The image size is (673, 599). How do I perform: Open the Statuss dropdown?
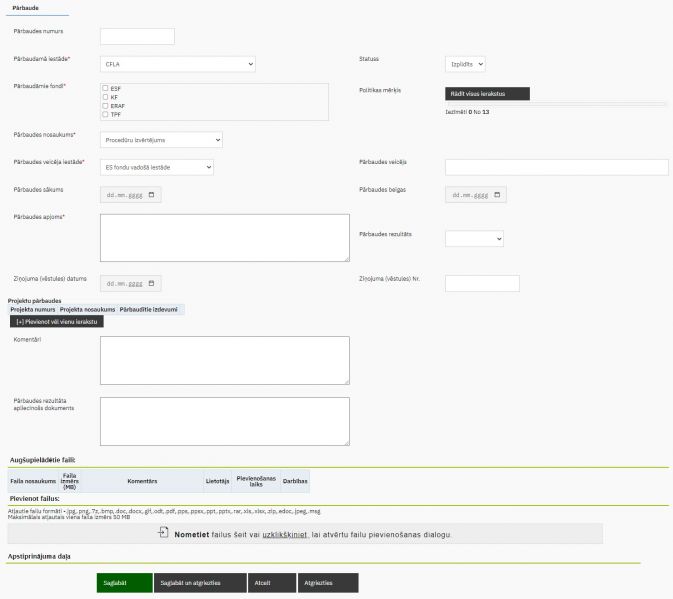coord(465,64)
